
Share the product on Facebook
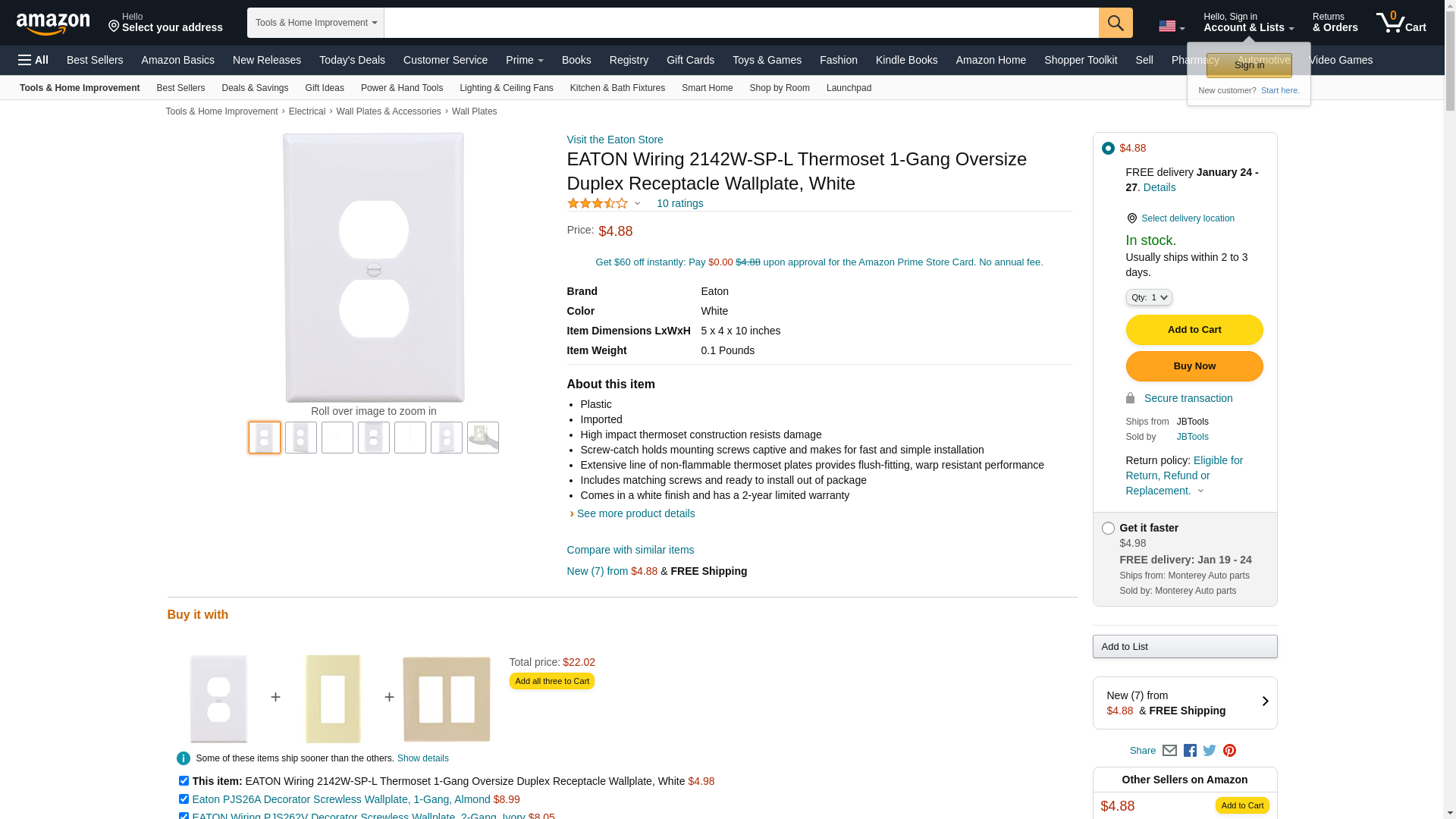point(1190,751)
